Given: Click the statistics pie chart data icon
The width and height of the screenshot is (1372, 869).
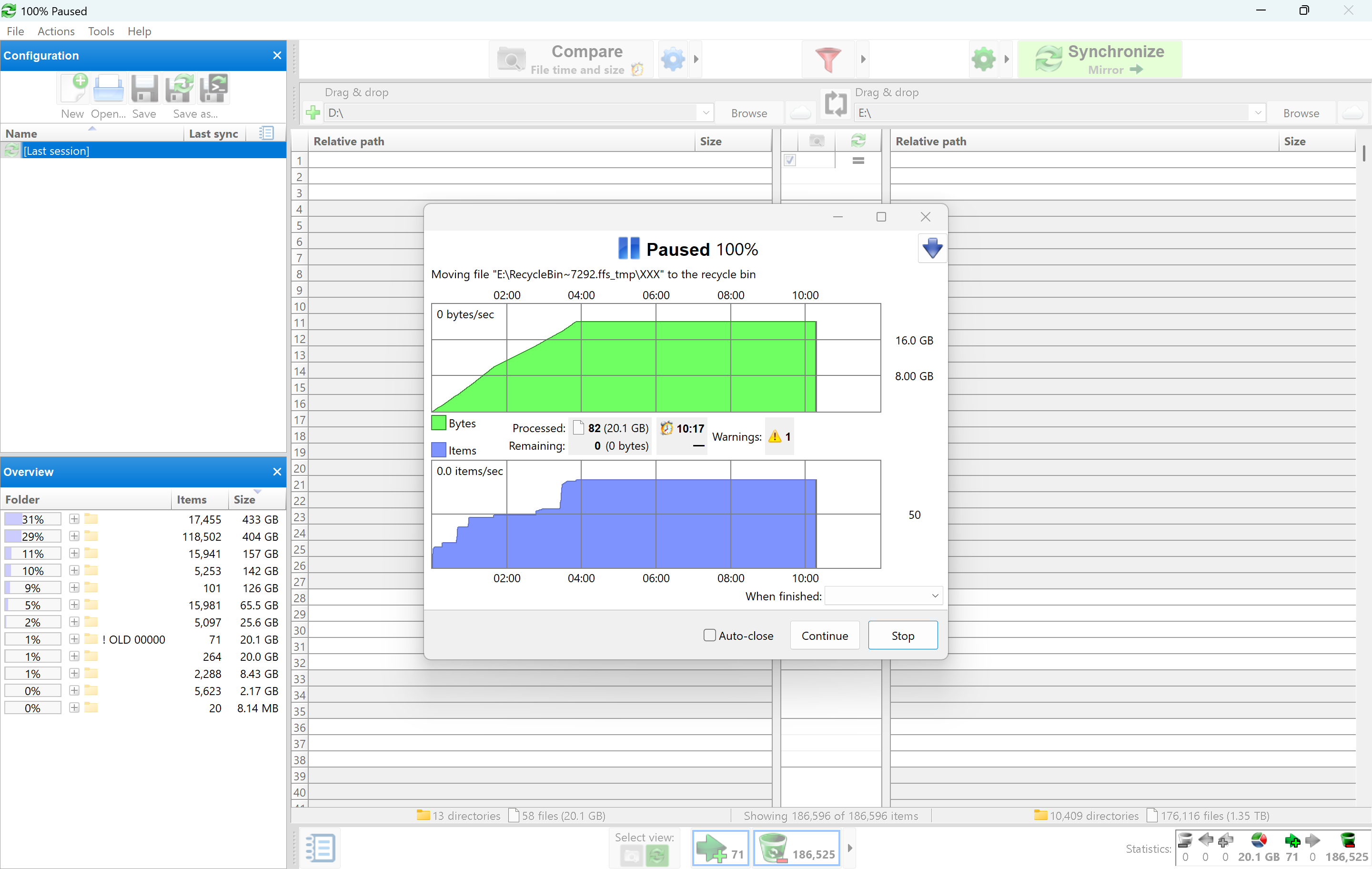Looking at the screenshot, I should click(x=1259, y=840).
